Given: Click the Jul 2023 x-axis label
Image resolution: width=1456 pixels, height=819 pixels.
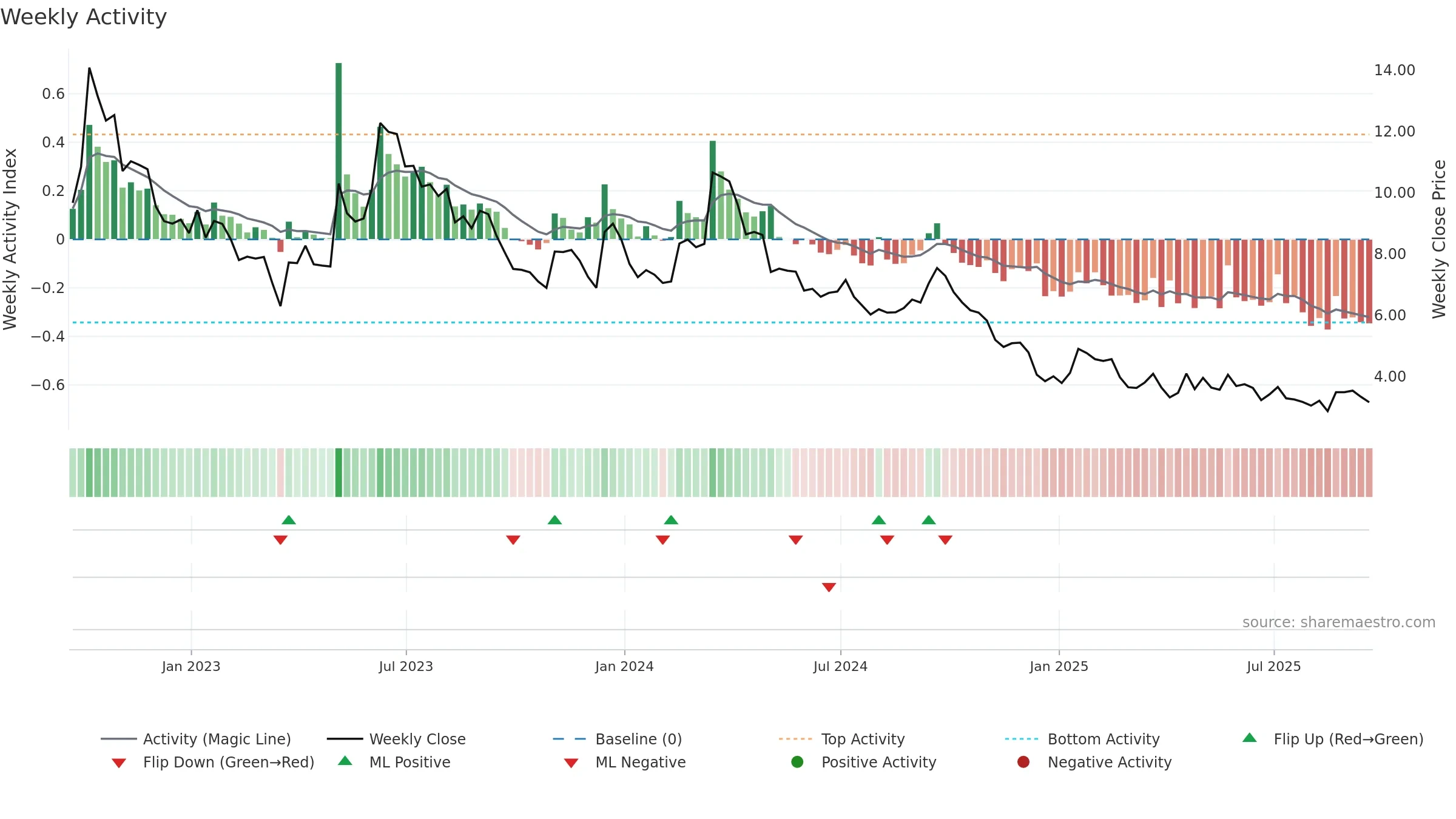Looking at the screenshot, I should click(x=406, y=666).
